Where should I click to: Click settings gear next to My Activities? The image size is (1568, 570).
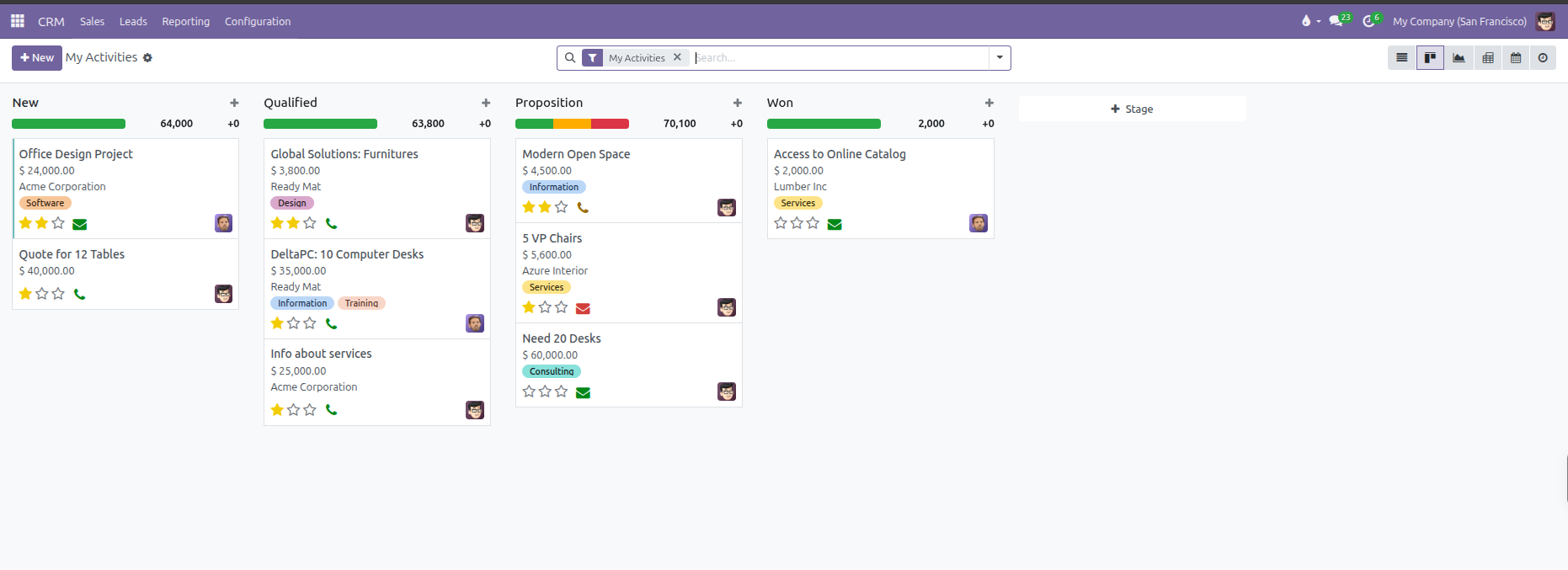point(147,58)
